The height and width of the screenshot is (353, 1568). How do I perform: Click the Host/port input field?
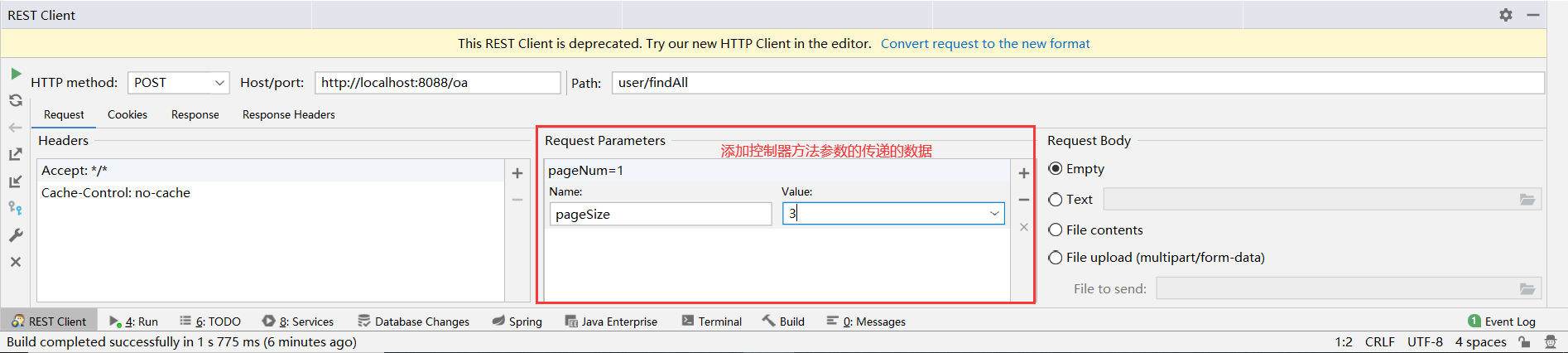438,83
